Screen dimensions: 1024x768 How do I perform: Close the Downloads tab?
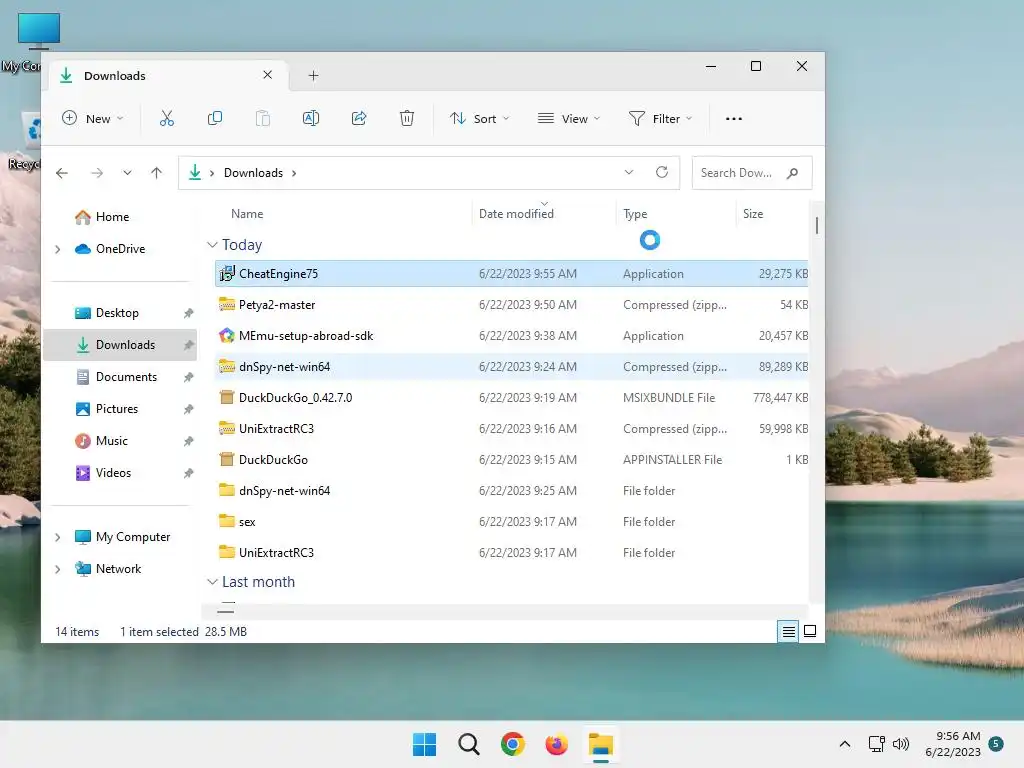point(268,75)
